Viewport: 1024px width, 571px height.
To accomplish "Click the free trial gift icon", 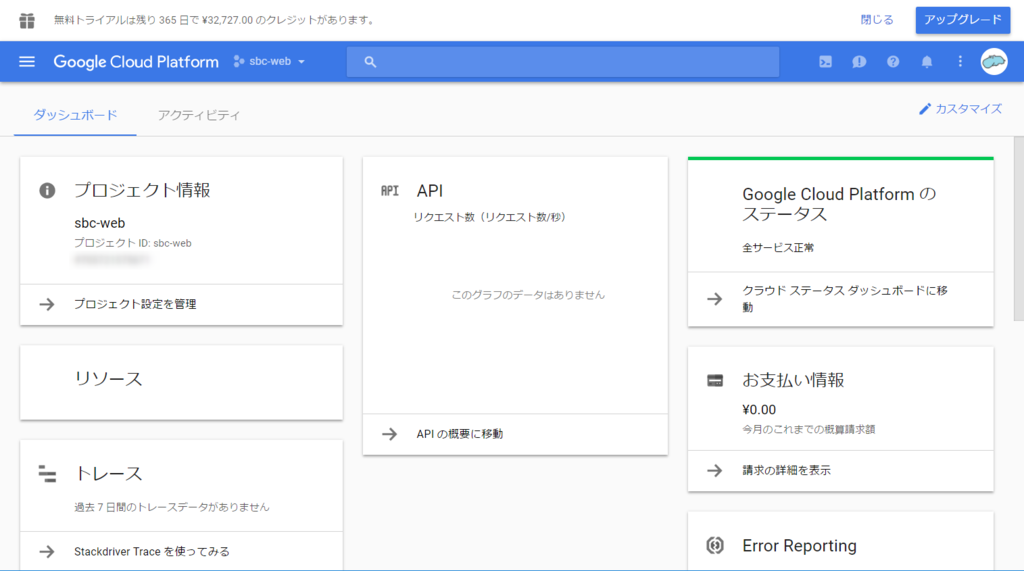I will (x=27, y=20).
